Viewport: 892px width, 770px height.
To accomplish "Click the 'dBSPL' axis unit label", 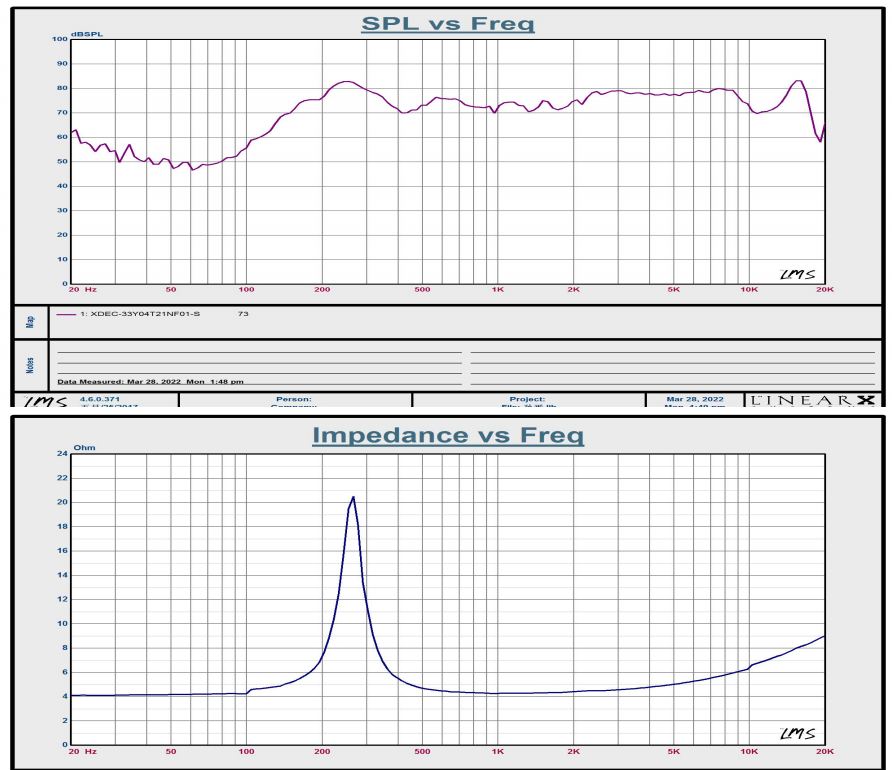I will [x=87, y=34].
